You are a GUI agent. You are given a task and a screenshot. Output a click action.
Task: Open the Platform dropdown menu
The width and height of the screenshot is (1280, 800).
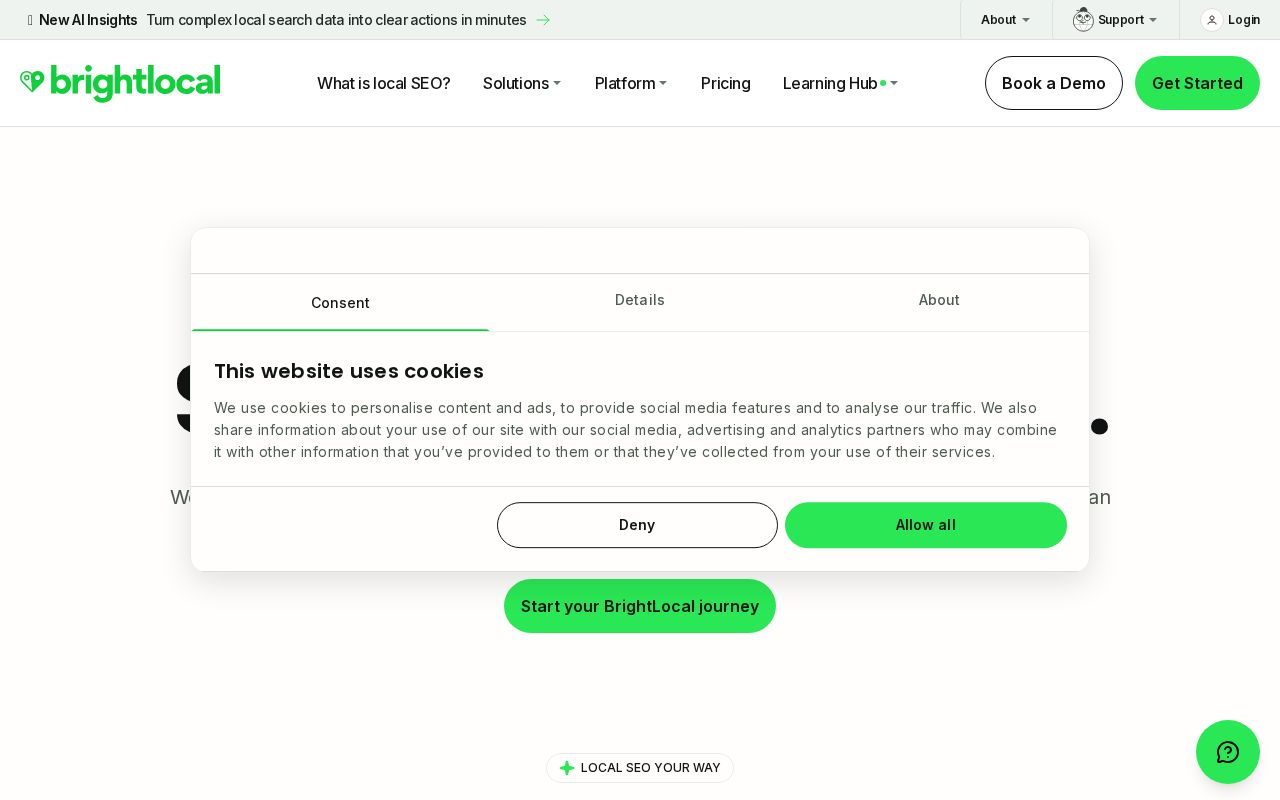pos(631,83)
